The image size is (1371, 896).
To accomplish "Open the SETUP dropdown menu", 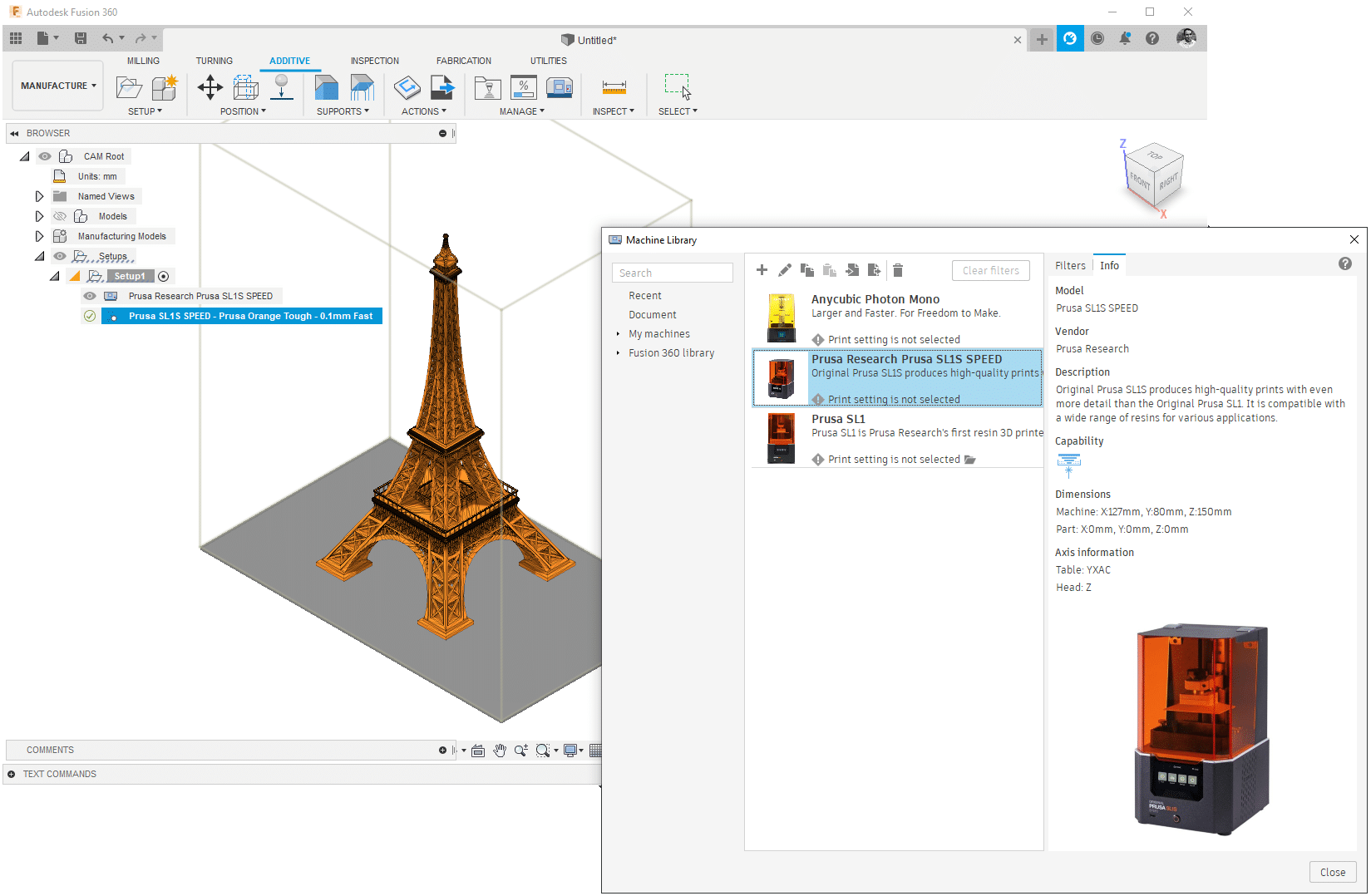I will click(145, 111).
